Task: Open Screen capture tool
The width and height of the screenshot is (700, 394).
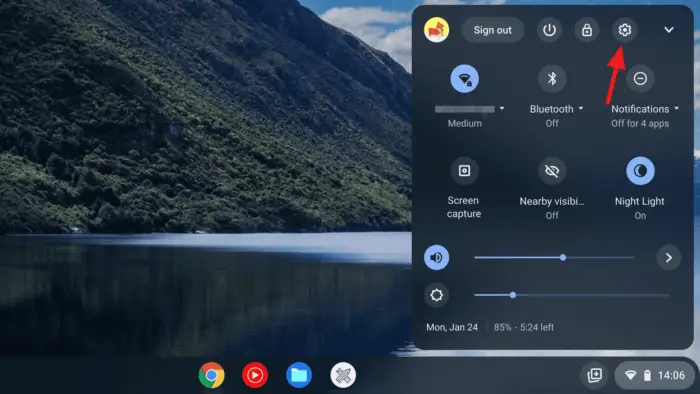Action: tap(464, 170)
